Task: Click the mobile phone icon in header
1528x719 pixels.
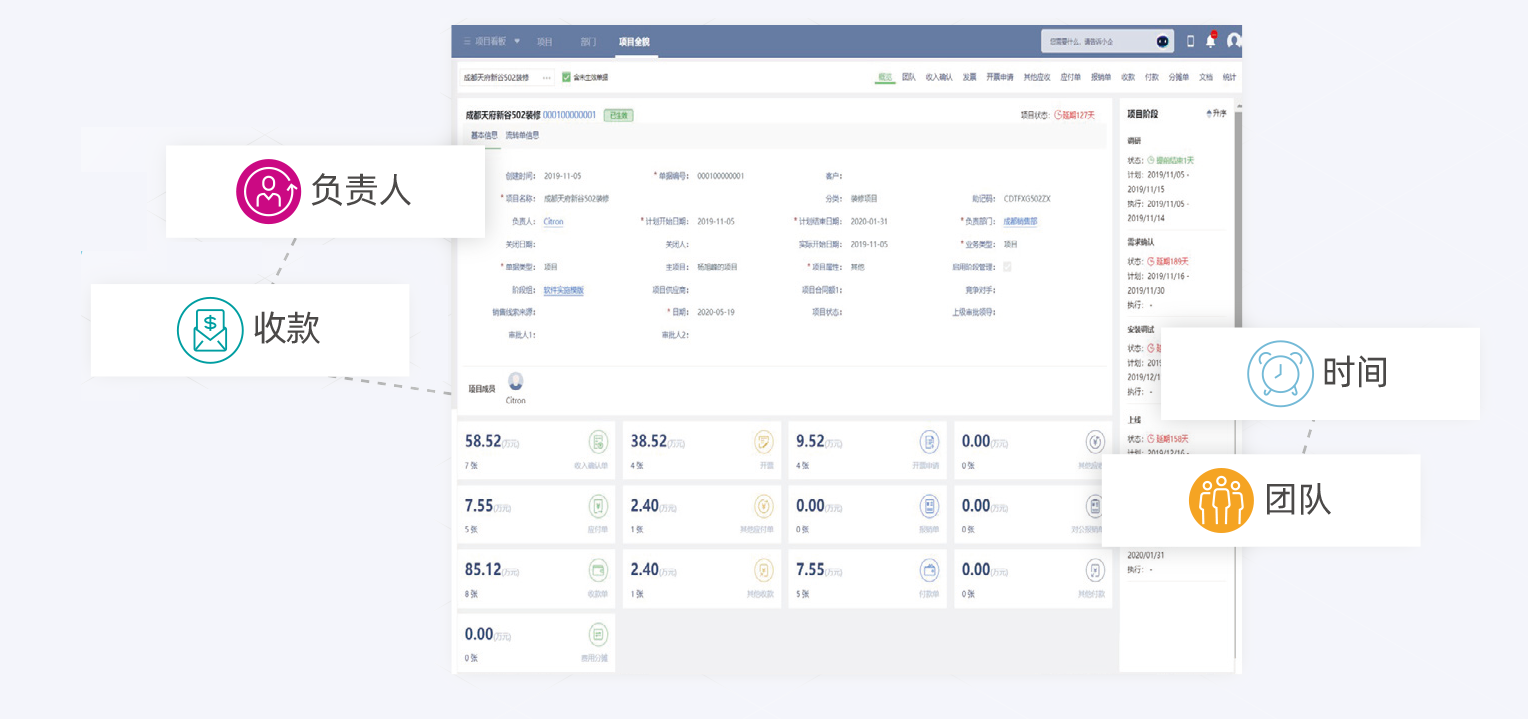Action: coord(1190,41)
